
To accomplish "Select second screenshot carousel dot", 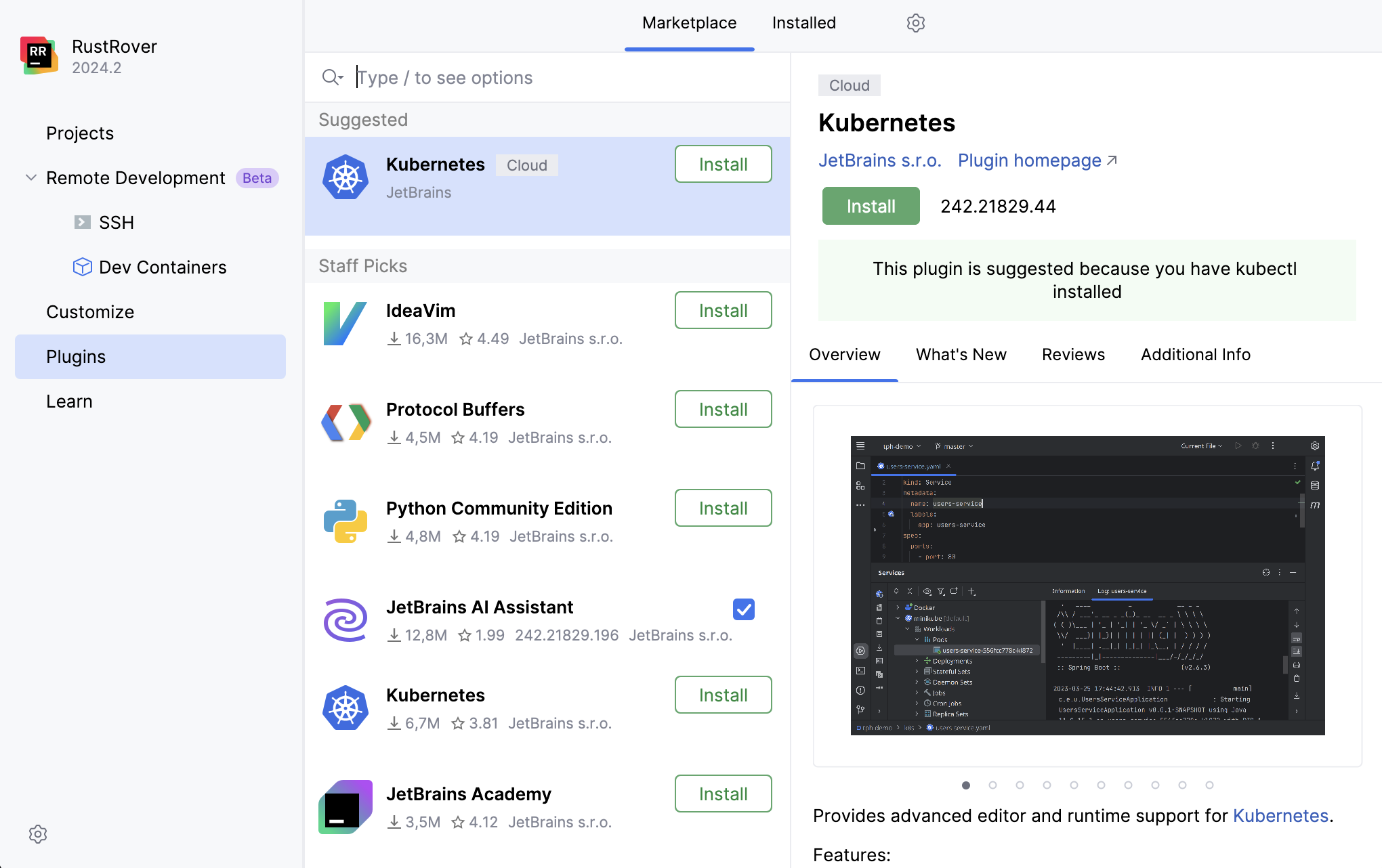I will (x=992, y=785).
